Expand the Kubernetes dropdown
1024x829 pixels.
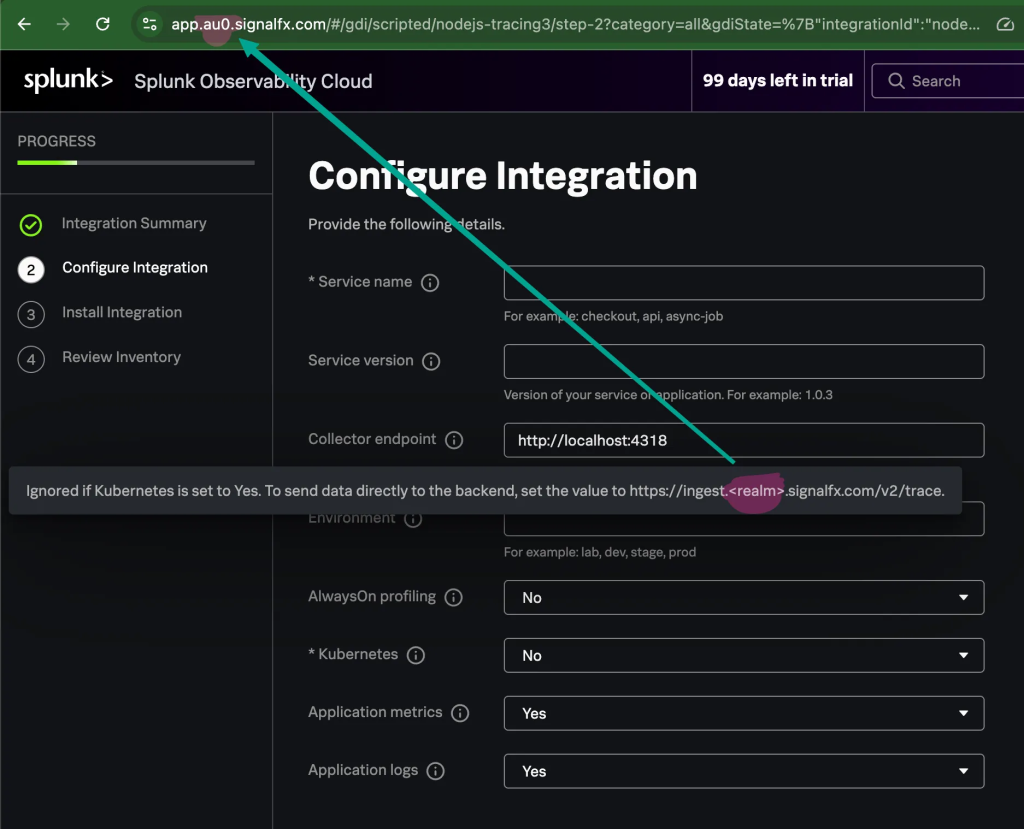coord(743,655)
